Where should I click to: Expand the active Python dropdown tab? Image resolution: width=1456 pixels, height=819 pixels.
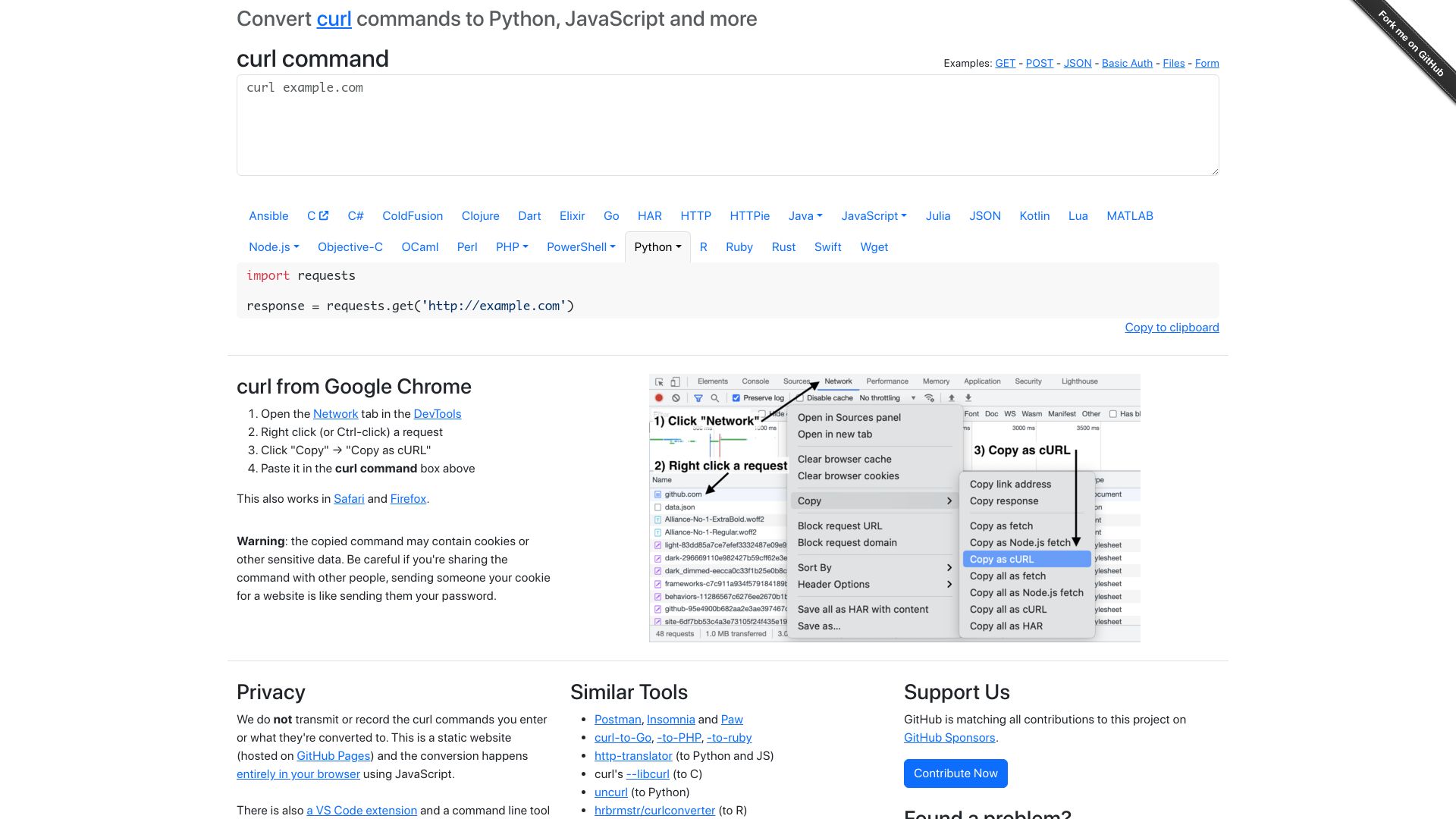coord(657,247)
